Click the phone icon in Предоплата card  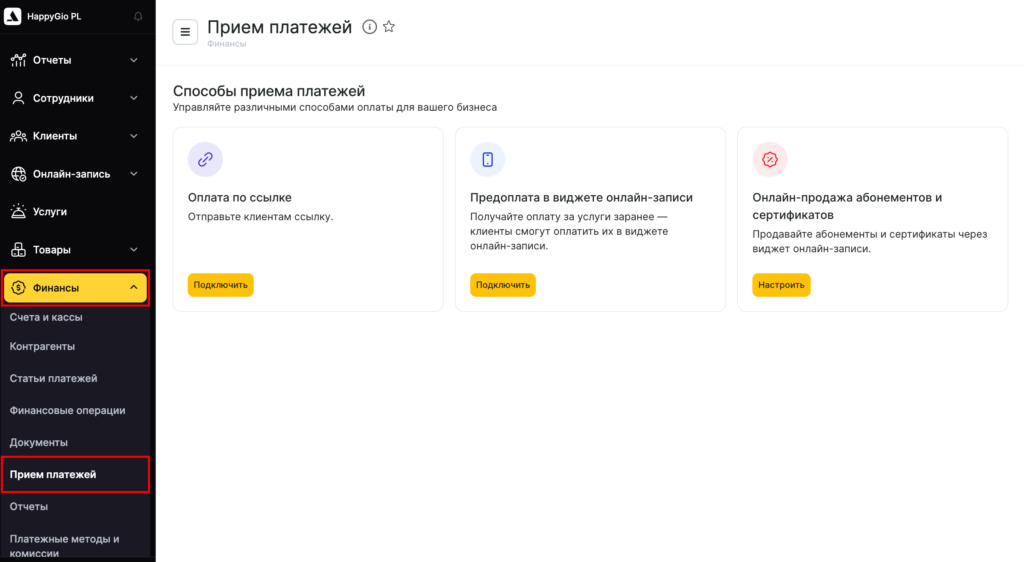click(x=488, y=159)
